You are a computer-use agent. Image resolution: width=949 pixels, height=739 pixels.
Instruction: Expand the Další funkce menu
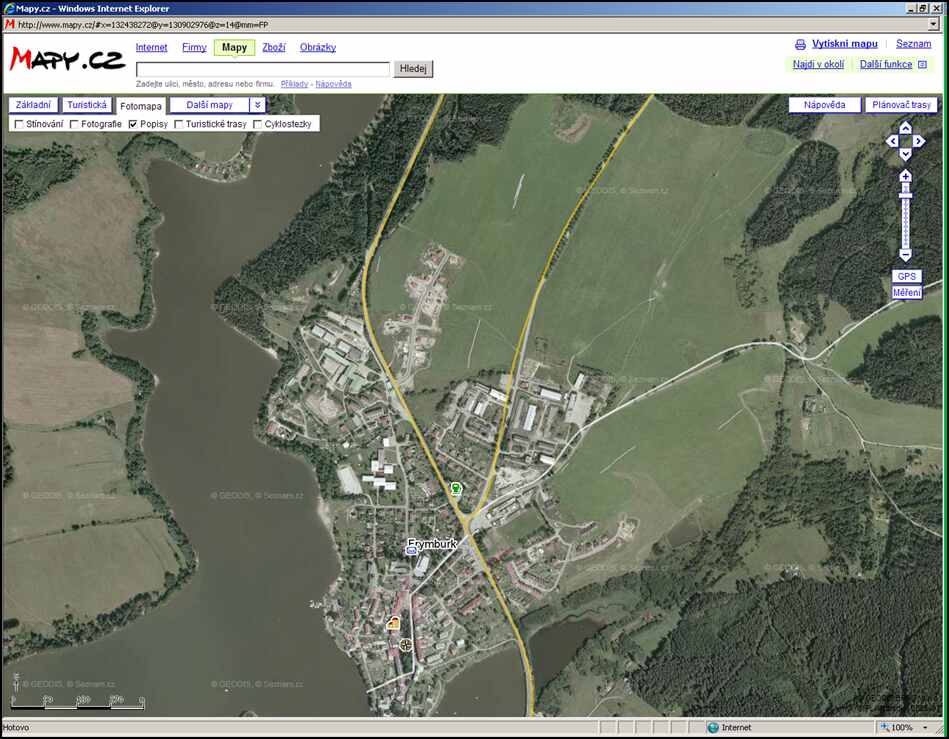coord(892,65)
